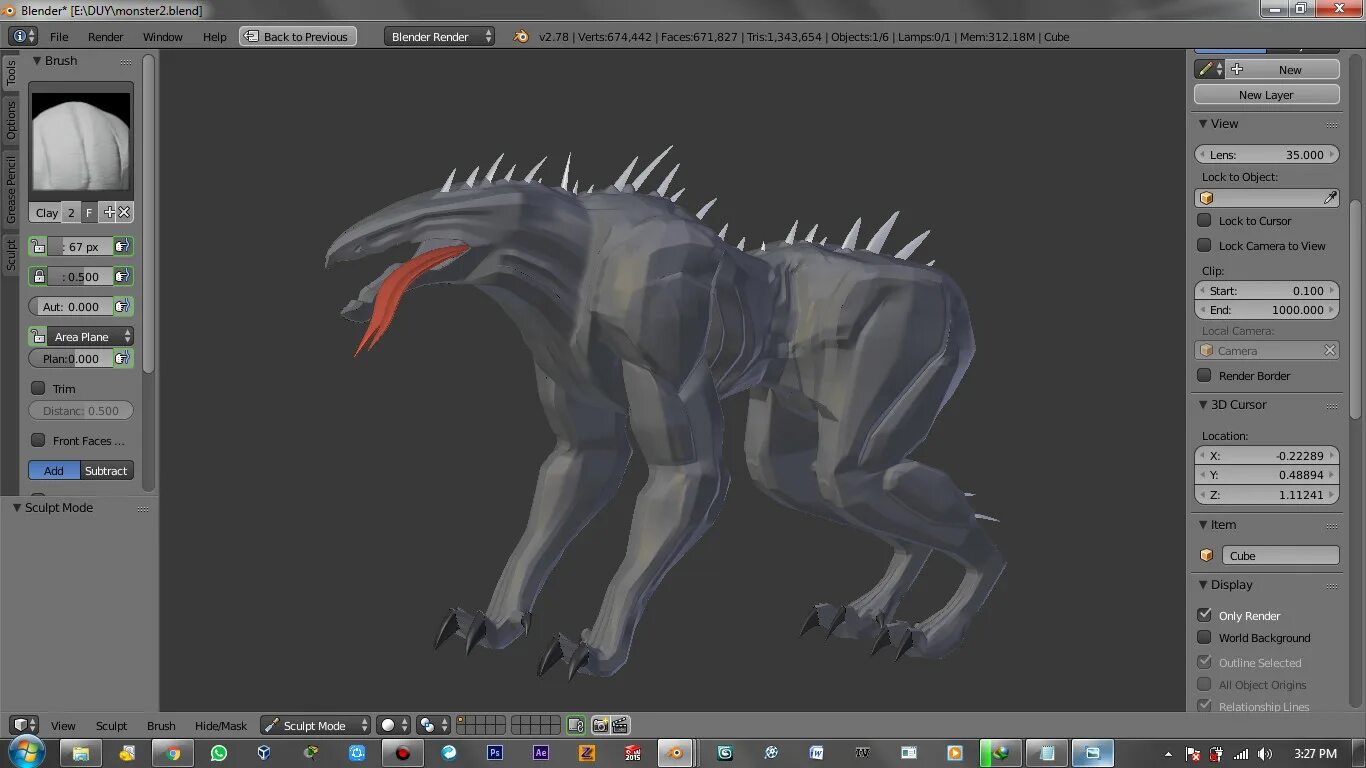Toggle pressure sensitivity for Autosmooth
This screenshot has width=1366, height=768.
(122, 307)
